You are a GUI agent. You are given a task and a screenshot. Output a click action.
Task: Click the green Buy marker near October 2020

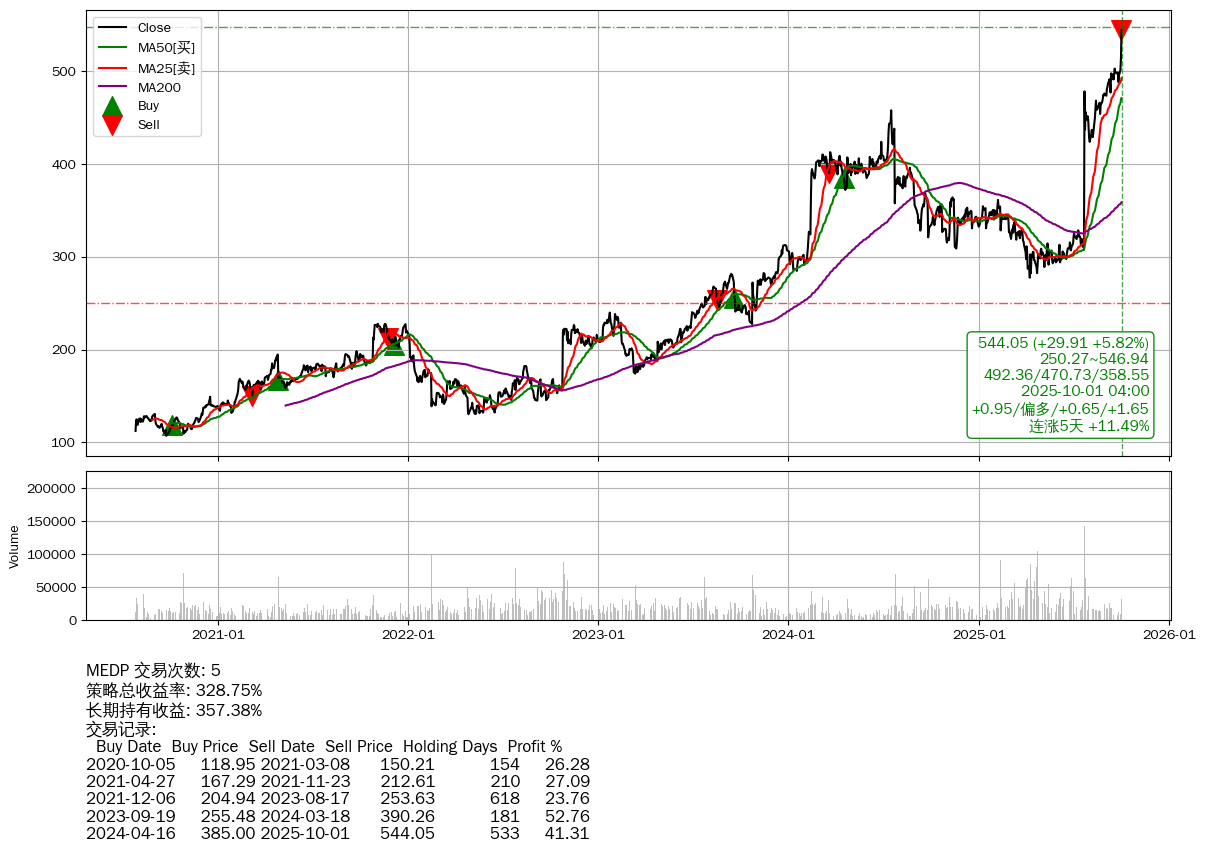tap(173, 426)
